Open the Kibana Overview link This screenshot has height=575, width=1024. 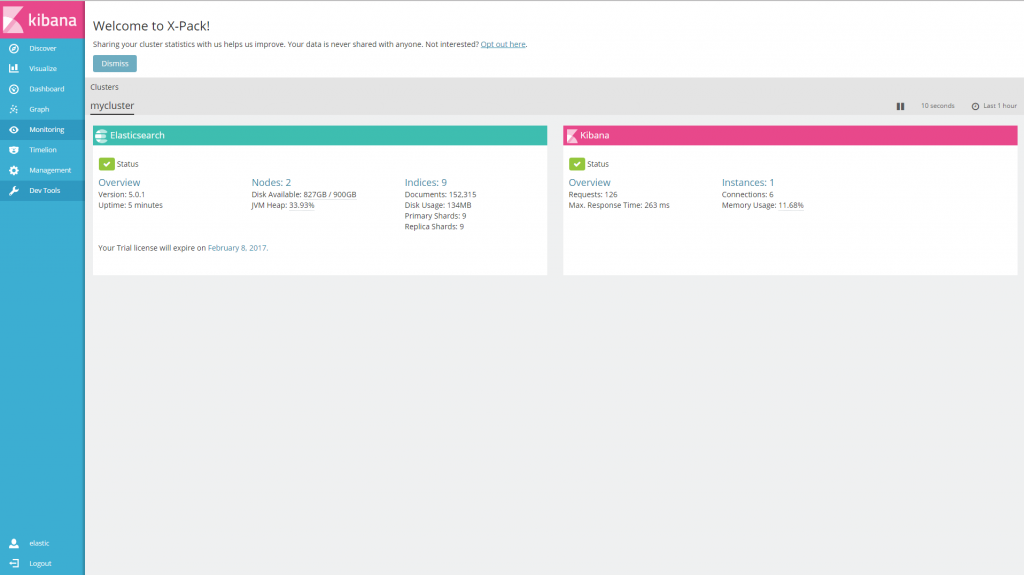click(x=589, y=182)
